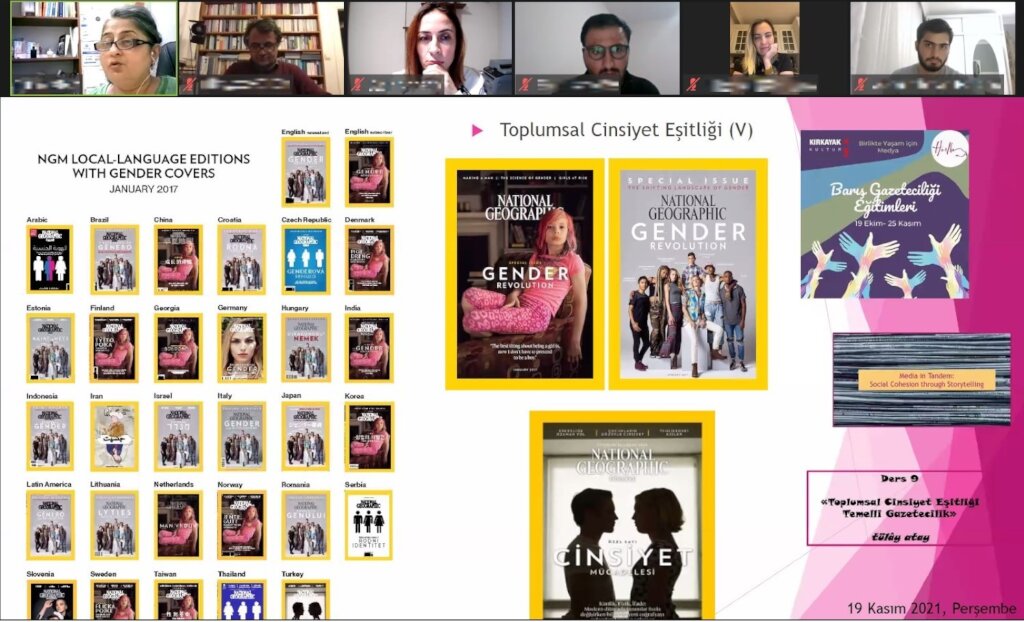Click the Turkey edition cover thumbnail
This screenshot has height=622, width=1024.
click(306, 599)
